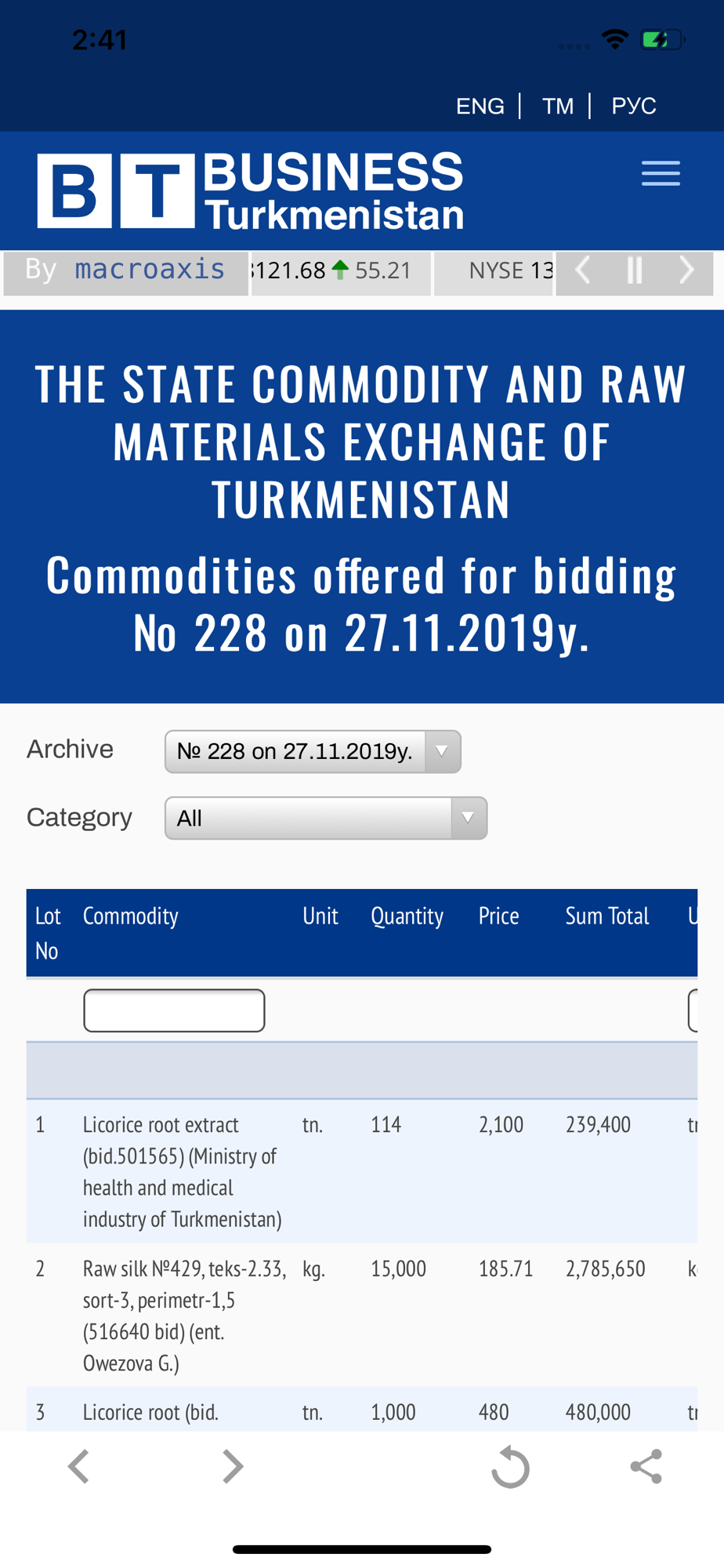
Task: Sort by Price column header
Action: pos(498,916)
